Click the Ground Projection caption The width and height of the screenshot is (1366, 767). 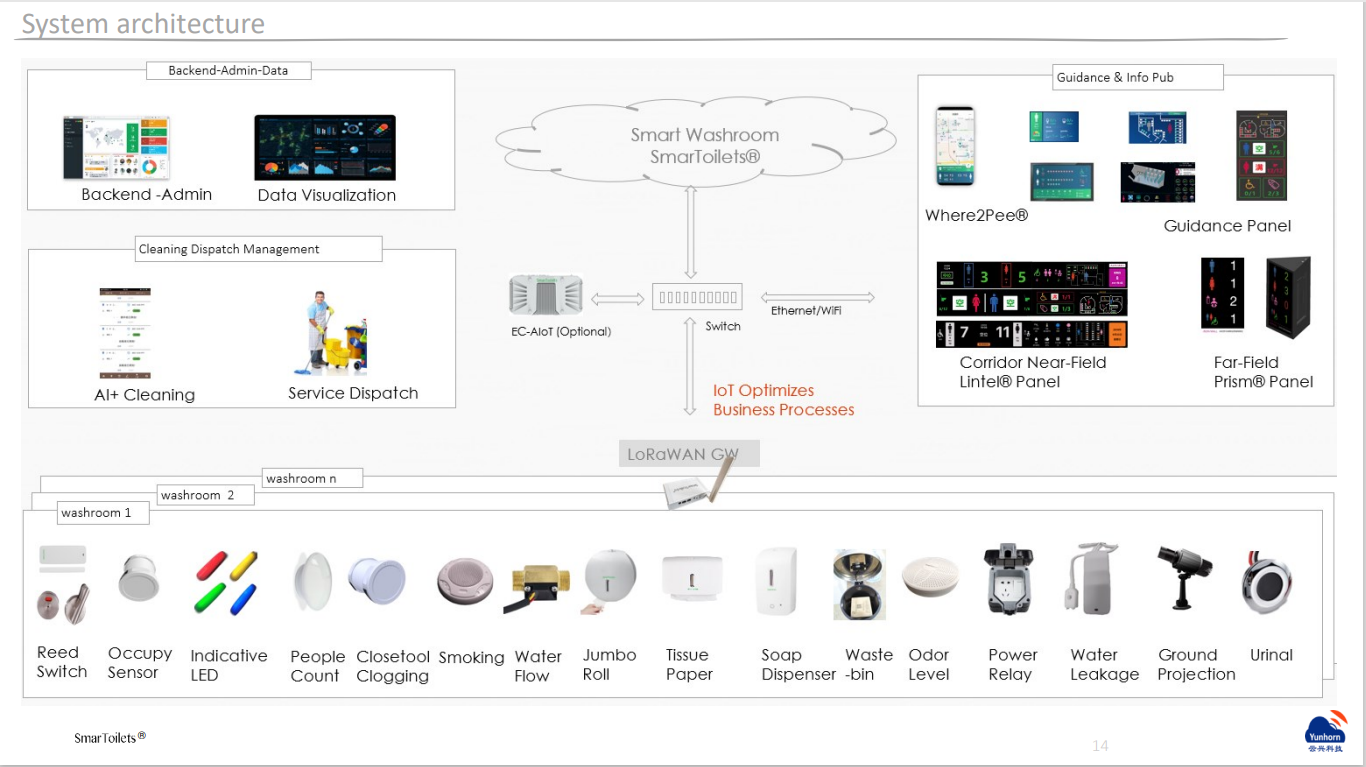(1196, 664)
